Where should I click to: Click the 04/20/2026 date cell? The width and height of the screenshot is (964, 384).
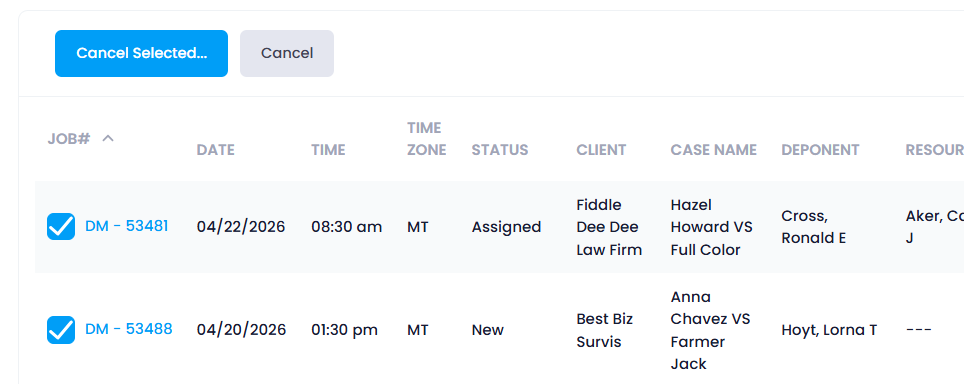[242, 330]
